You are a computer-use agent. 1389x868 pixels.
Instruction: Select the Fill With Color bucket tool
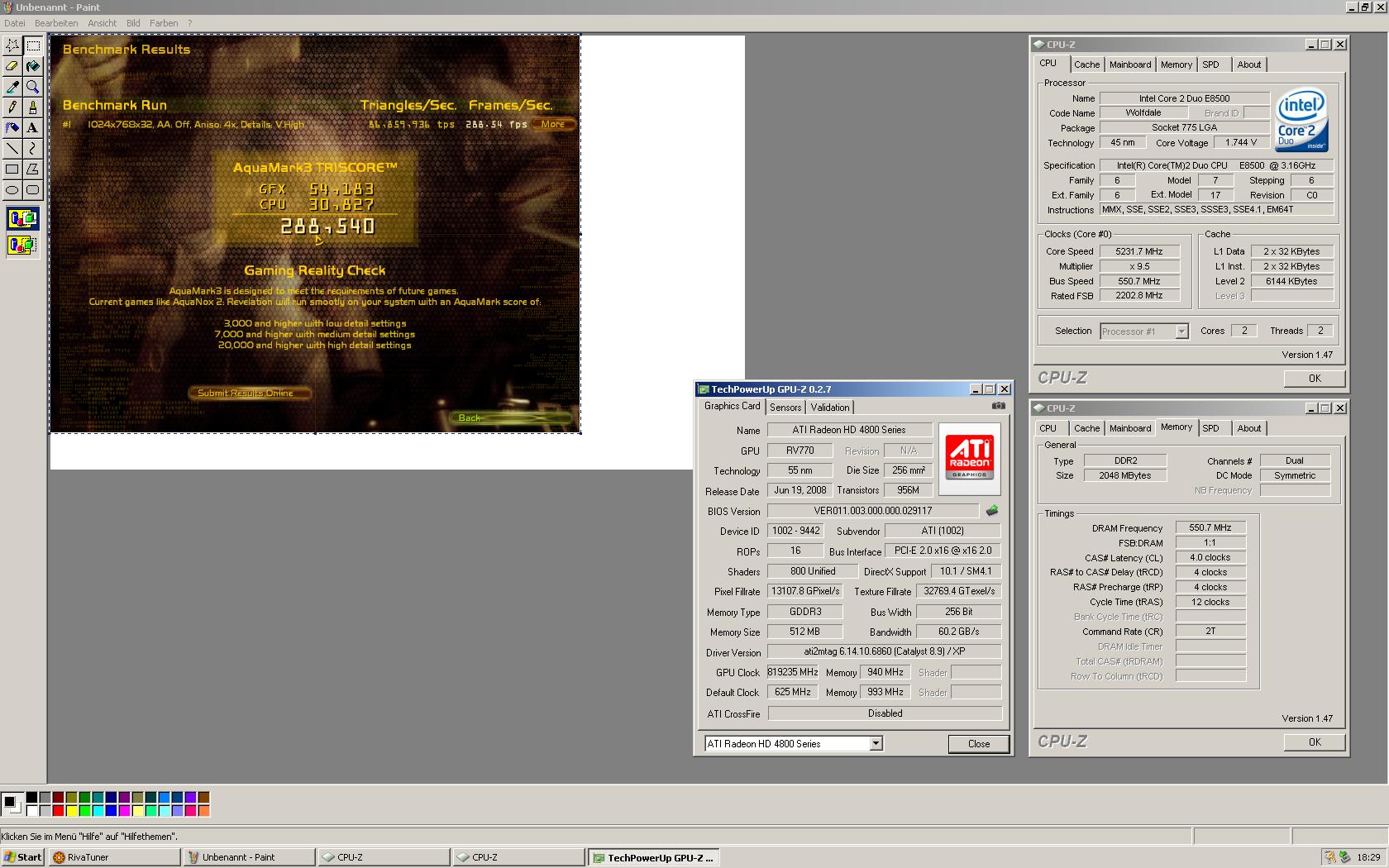coord(33,66)
